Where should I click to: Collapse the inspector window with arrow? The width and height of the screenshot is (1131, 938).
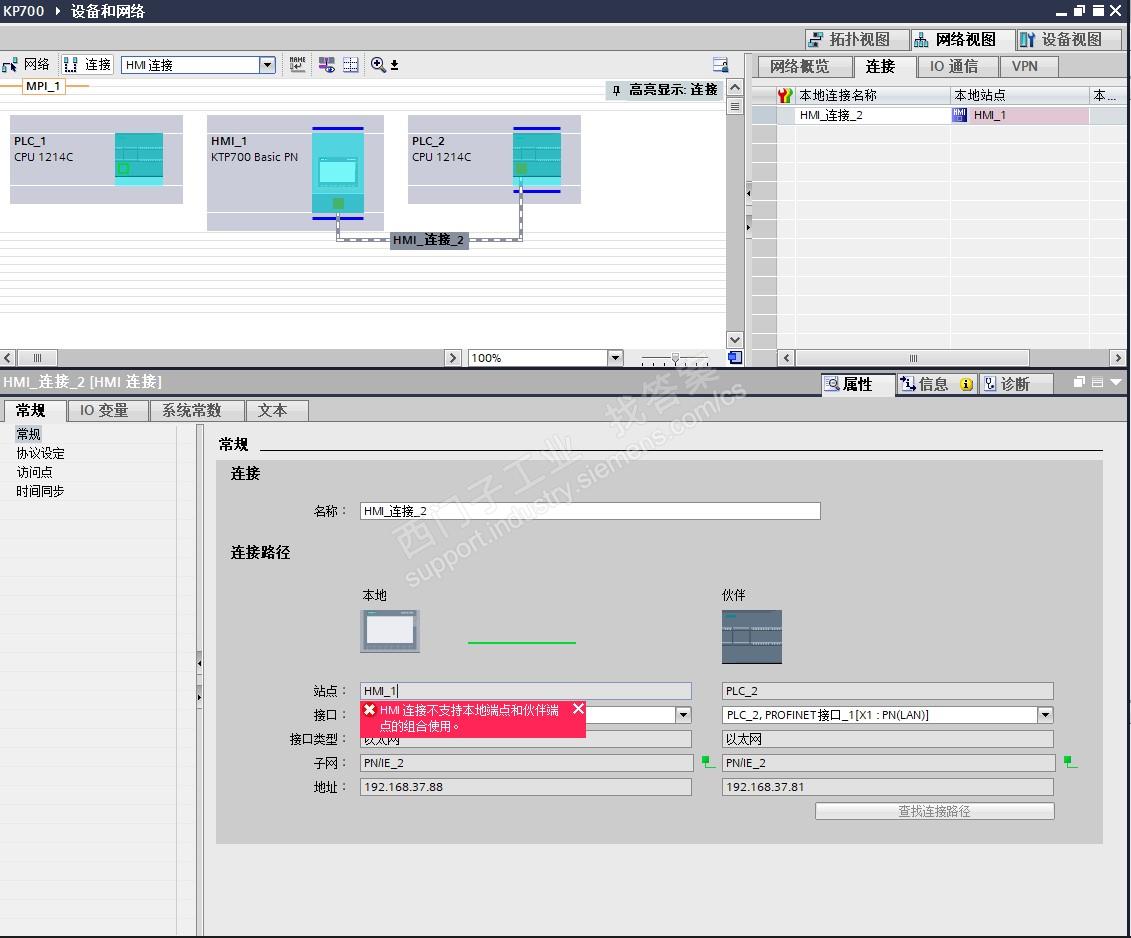click(x=1116, y=382)
